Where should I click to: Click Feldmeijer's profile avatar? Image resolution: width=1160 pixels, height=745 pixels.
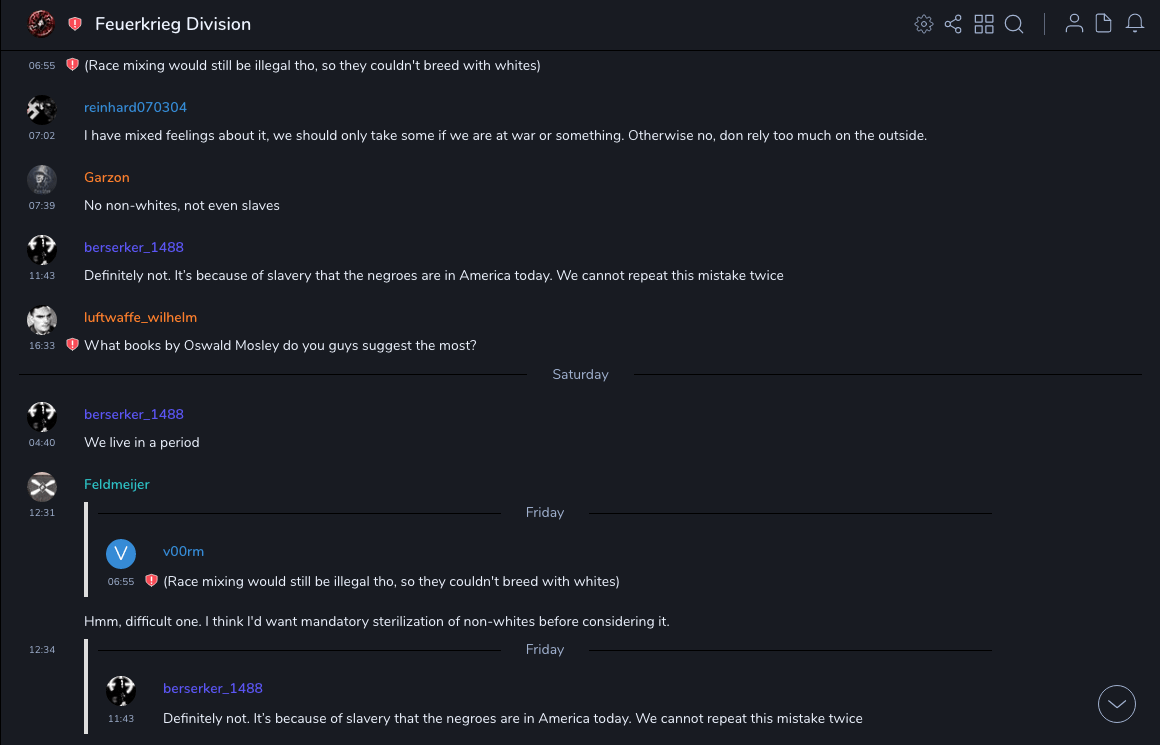point(41,487)
